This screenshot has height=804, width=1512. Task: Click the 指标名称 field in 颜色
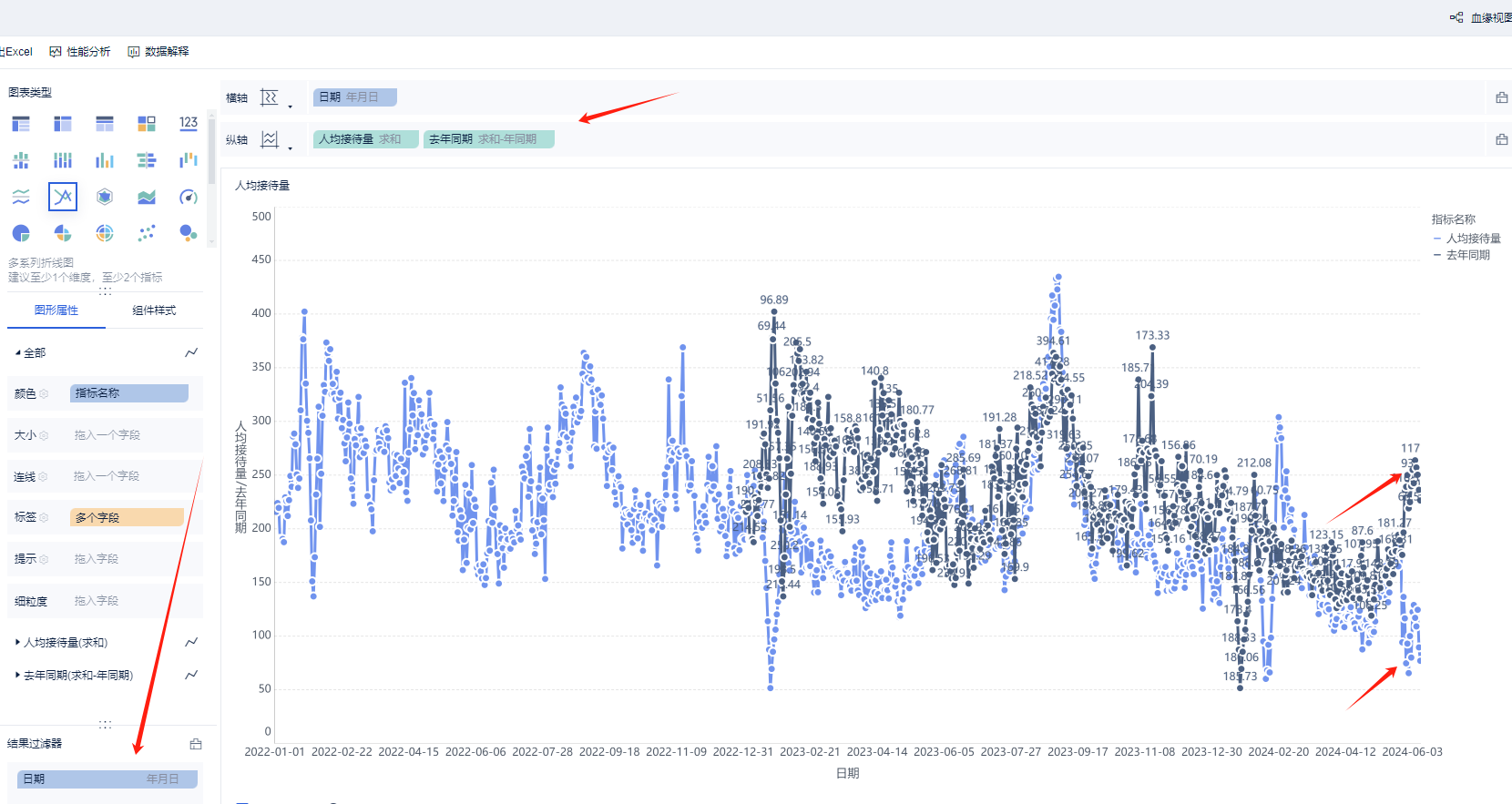coord(129,393)
